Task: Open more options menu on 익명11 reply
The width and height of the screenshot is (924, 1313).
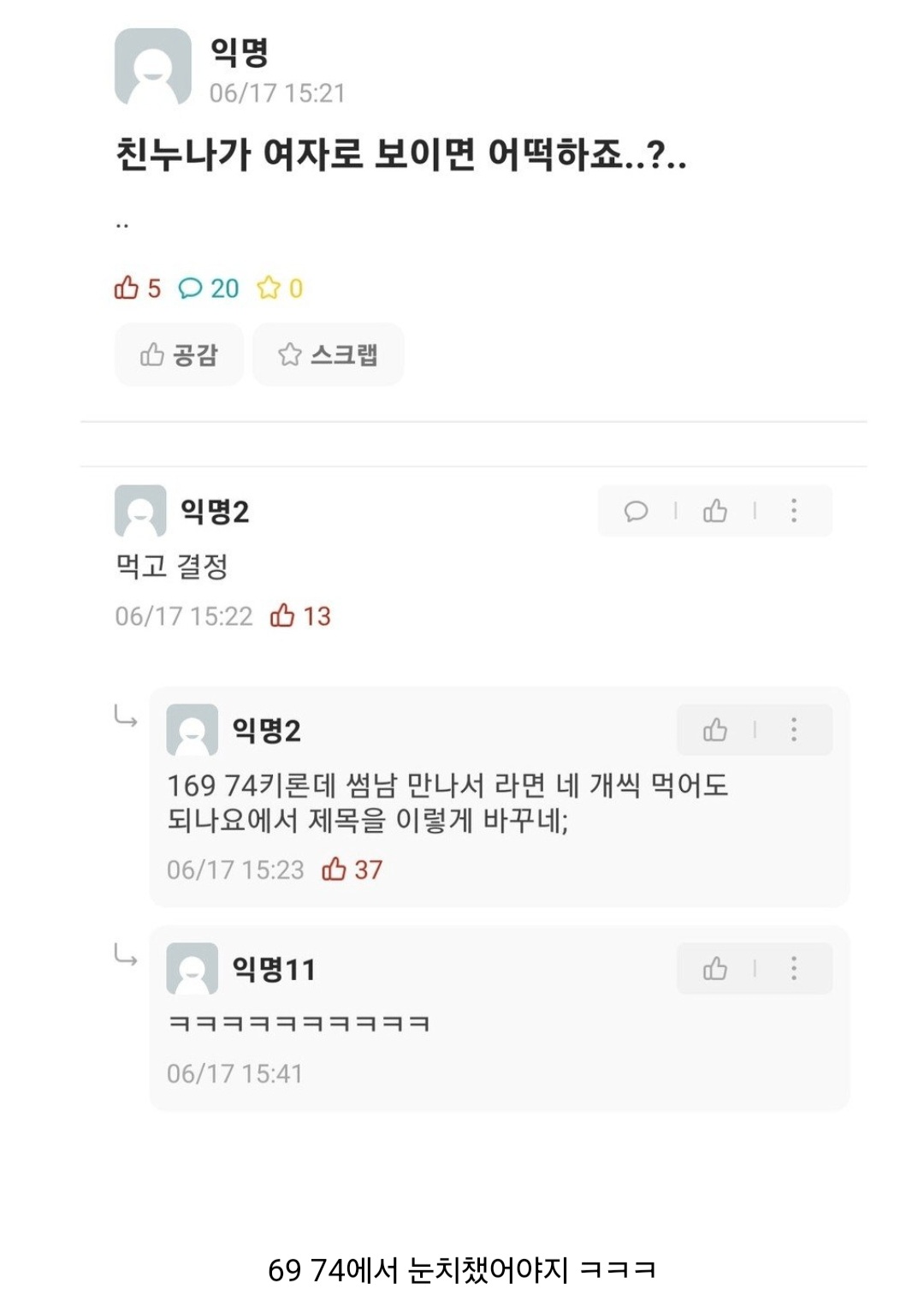Action: tap(794, 969)
